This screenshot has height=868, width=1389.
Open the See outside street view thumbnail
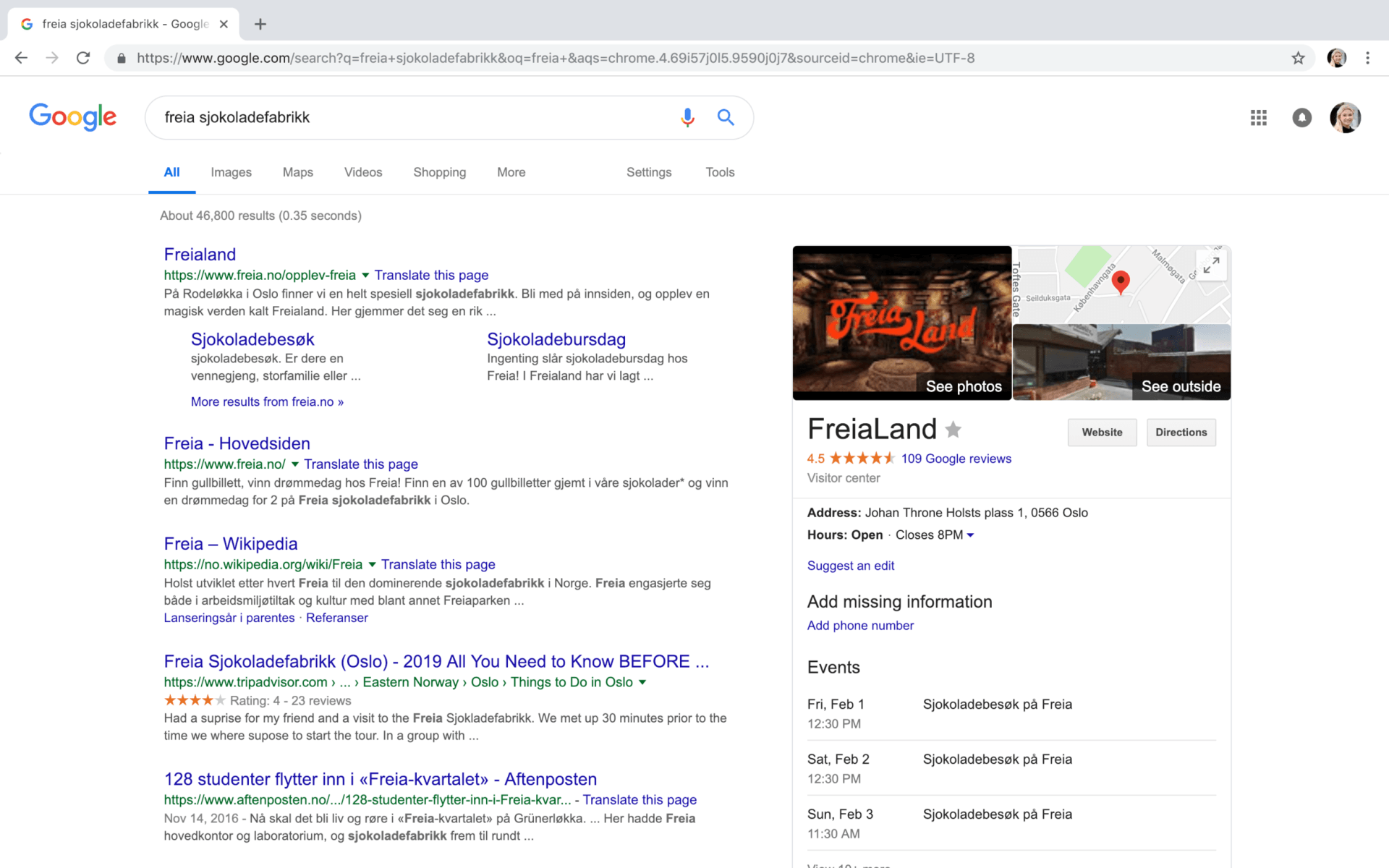pos(1121,362)
